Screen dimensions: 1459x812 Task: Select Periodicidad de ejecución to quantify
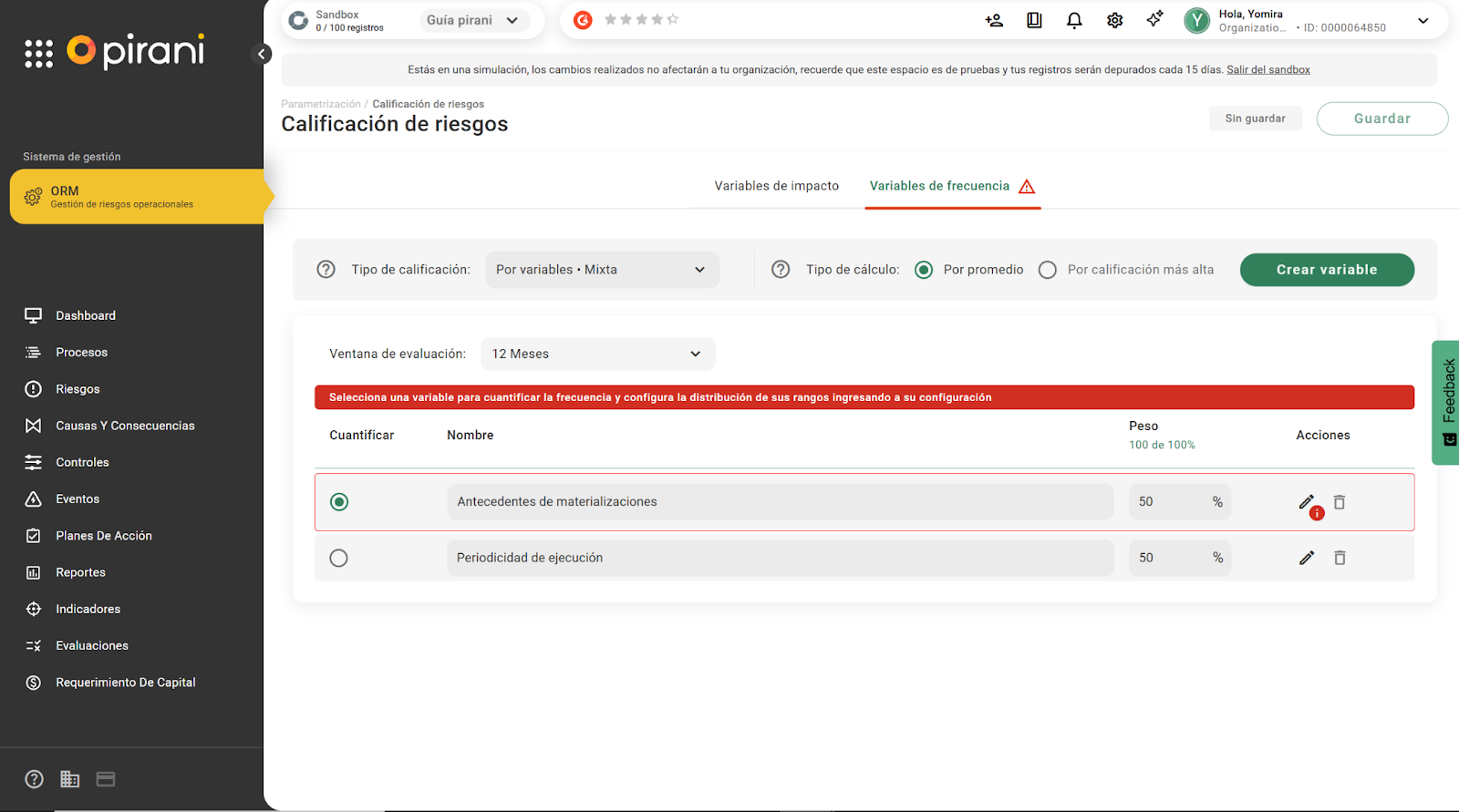pyautogui.click(x=338, y=558)
